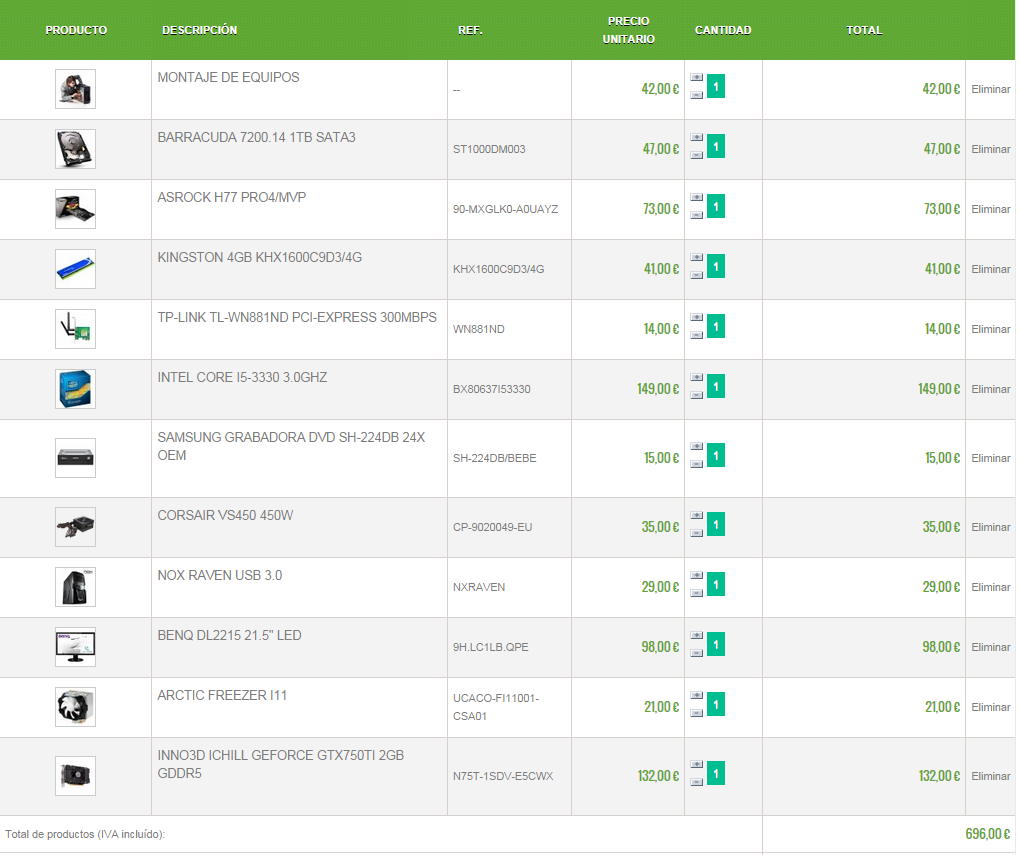The height and width of the screenshot is (855, 1020).
Task: Remove Corsair VS450 with Eliminar
Action: point(991,526)
